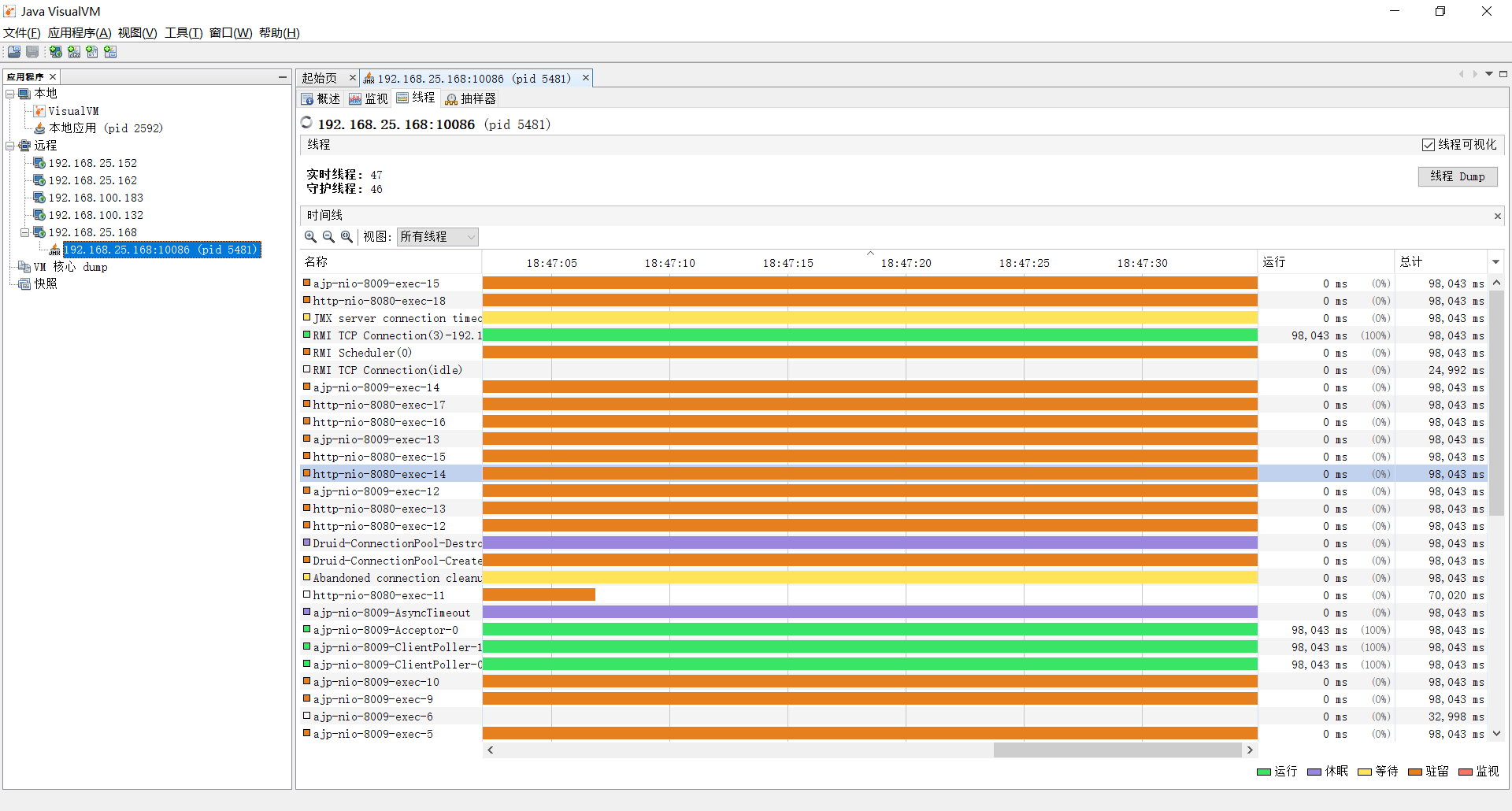The width and height of the screenshot is (1512, 811).
Task: Click the Java cup icon of 本地应用 (pid 2592)
Action: point(39,128)
